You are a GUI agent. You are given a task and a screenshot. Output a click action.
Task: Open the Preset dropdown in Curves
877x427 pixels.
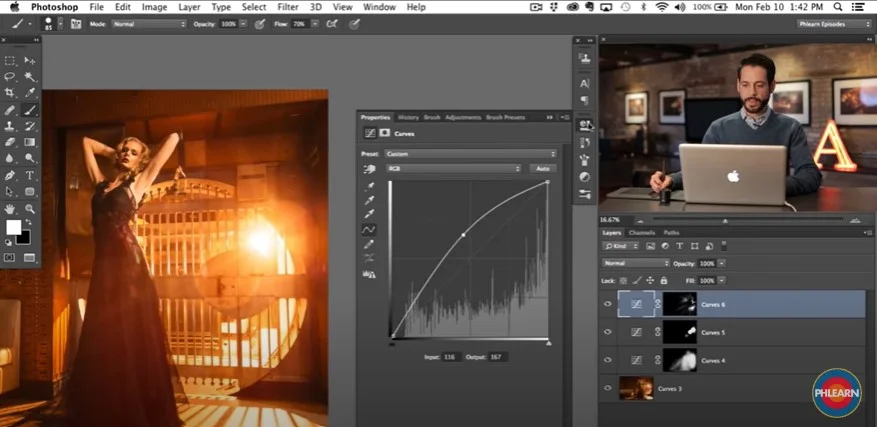pyautogui.click(x=471, y=154)
